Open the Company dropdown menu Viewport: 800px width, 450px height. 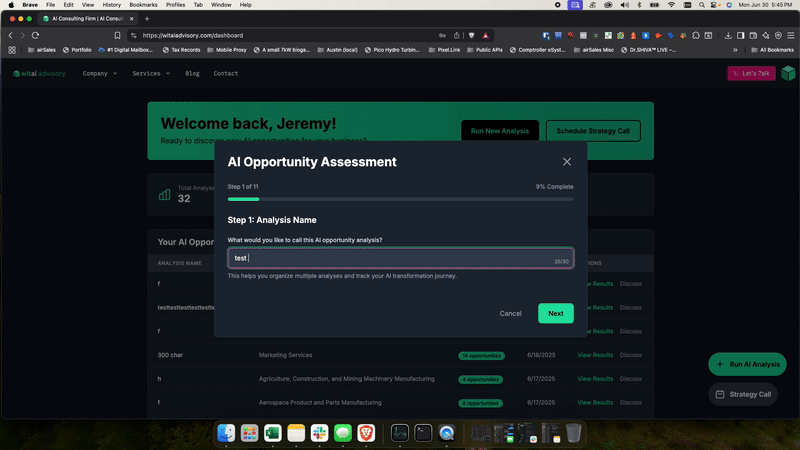100,73
